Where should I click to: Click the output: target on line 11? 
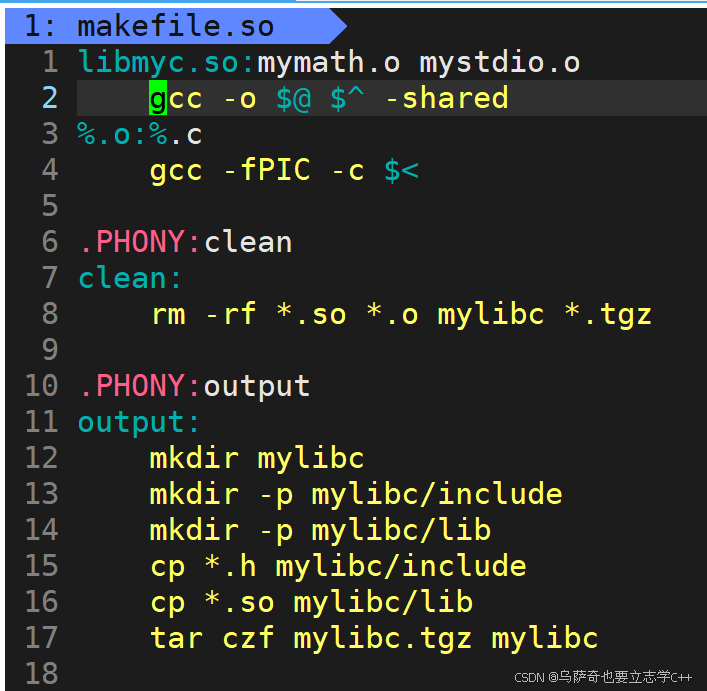pyautogui.click(x=138, y=422)
